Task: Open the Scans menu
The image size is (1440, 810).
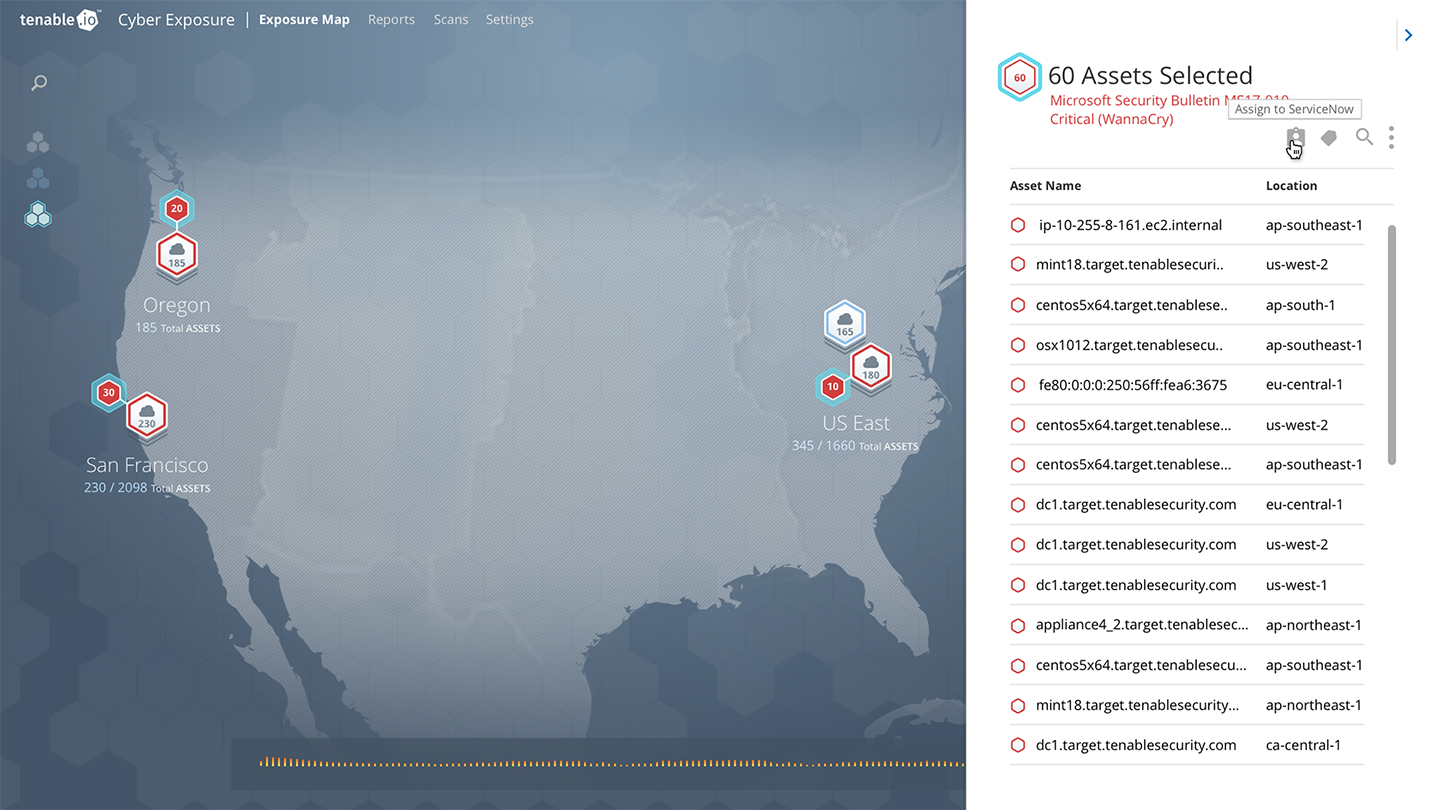Action: [451, 20]
